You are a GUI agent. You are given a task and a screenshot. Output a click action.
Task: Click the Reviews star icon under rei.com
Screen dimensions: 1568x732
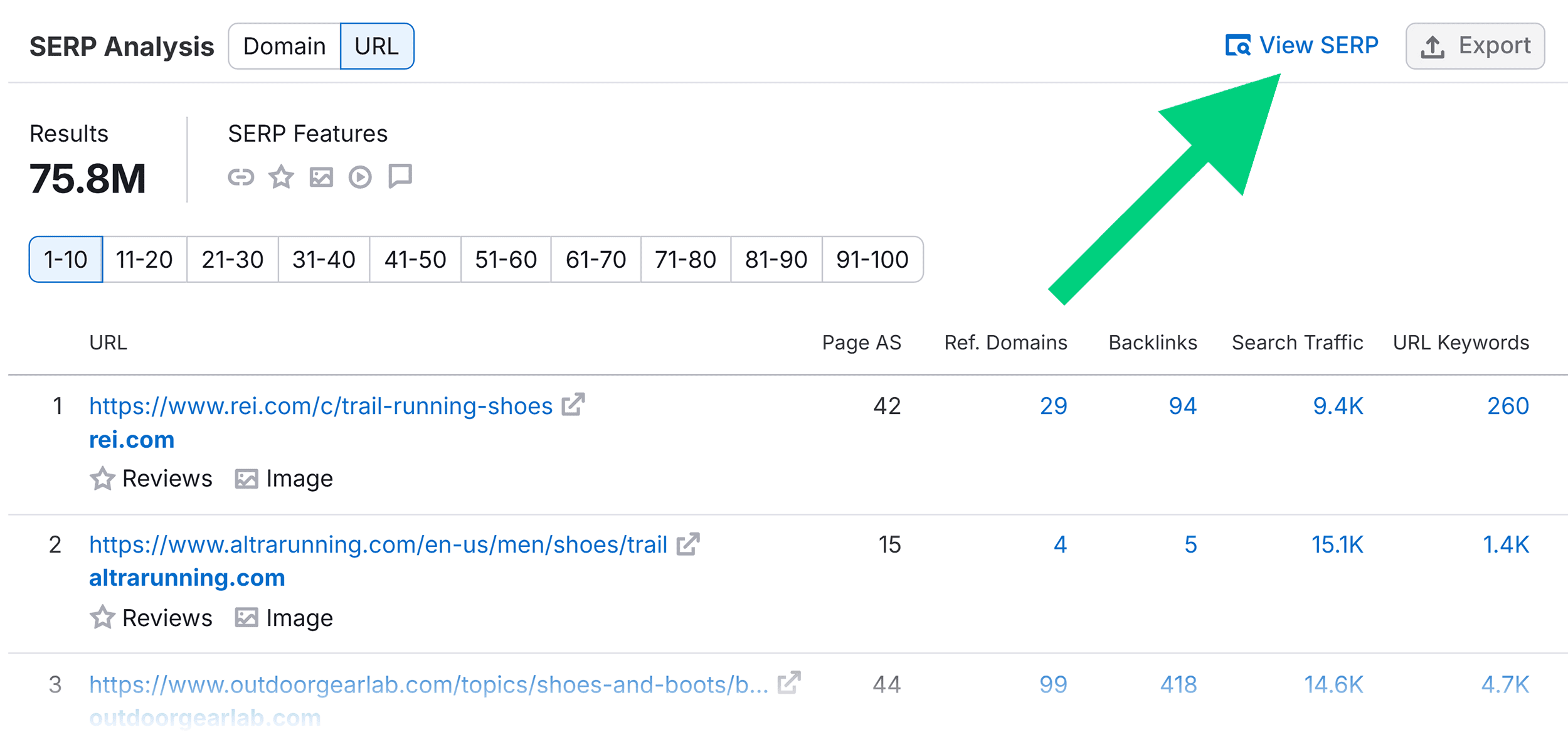point(102,479)
